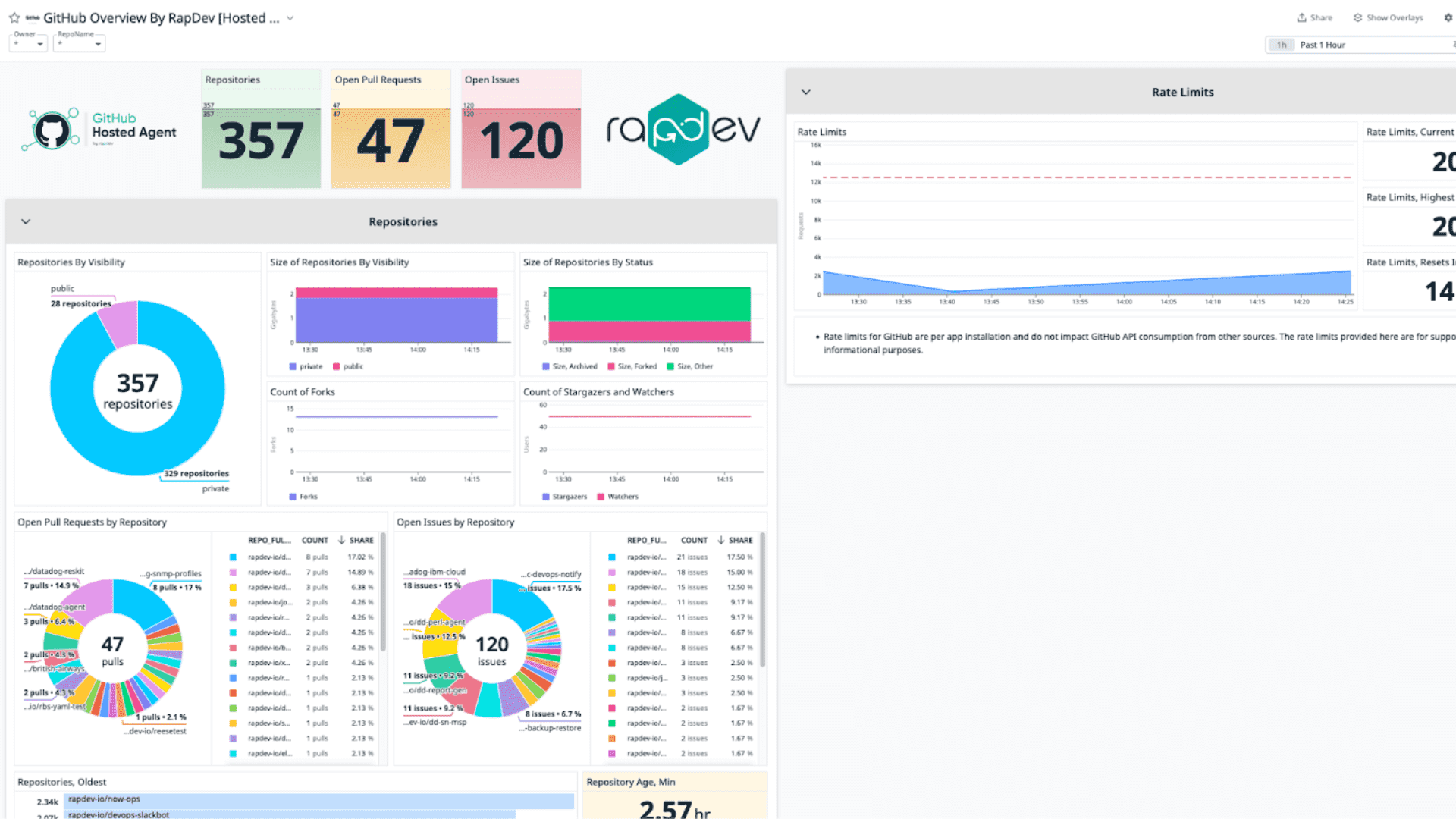The height and width of the screenshot is (819, 1456).
Task: Sort pull requests table by COUNT header
Action: [x=315, y=541]
